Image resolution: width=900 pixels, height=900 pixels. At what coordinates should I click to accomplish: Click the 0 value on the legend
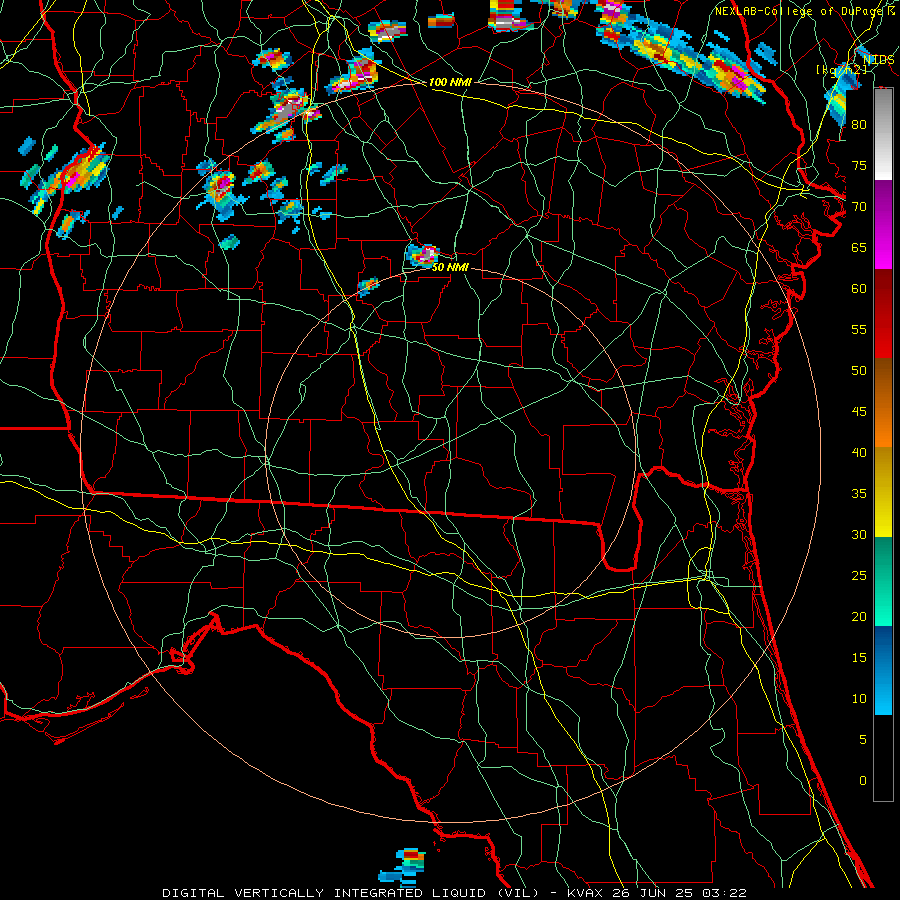pyautogui.click(x=863, y=781)
